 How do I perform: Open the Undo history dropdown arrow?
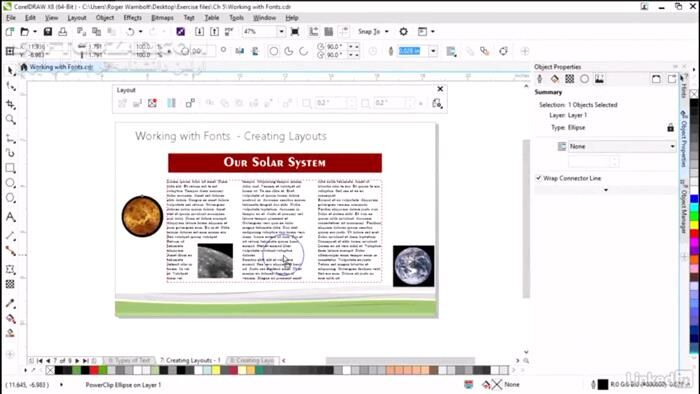click(140, 32)
